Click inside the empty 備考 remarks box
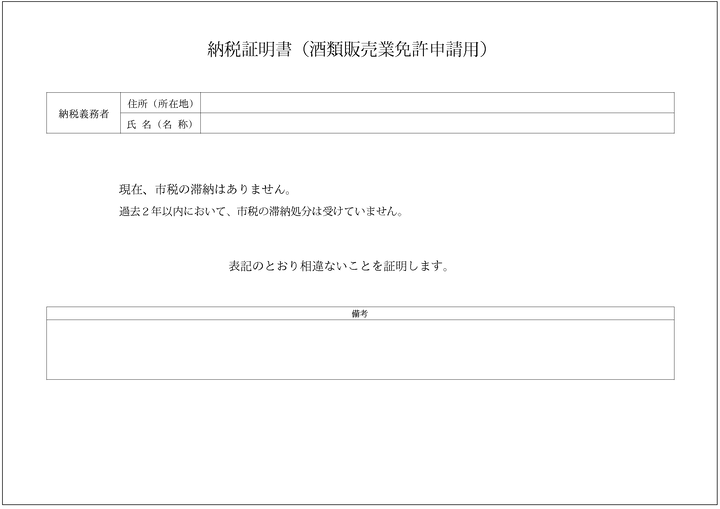 coord(360,350)
